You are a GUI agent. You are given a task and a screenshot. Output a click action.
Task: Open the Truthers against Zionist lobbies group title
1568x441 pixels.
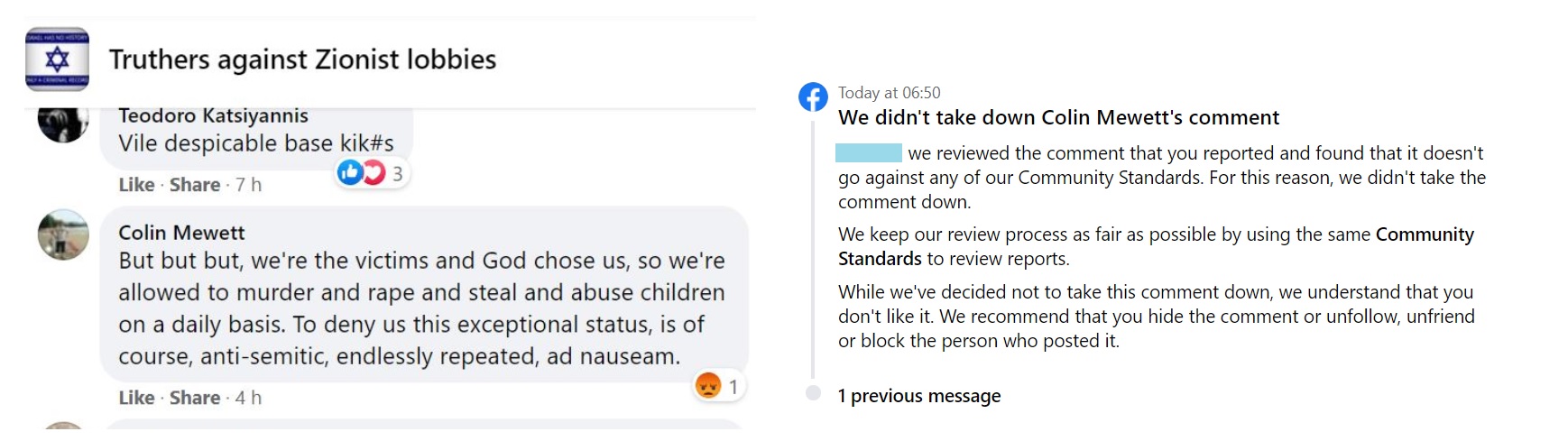[x=302, y=60]
